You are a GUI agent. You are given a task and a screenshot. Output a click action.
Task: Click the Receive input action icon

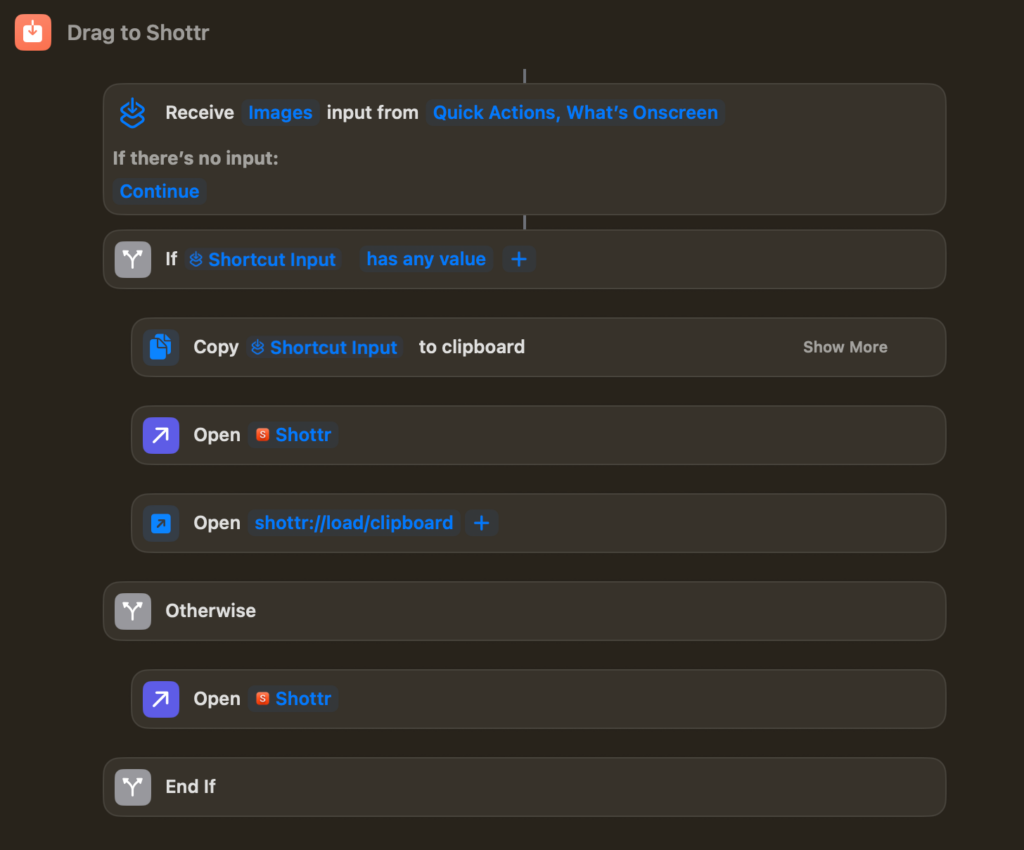coord(133,113)
